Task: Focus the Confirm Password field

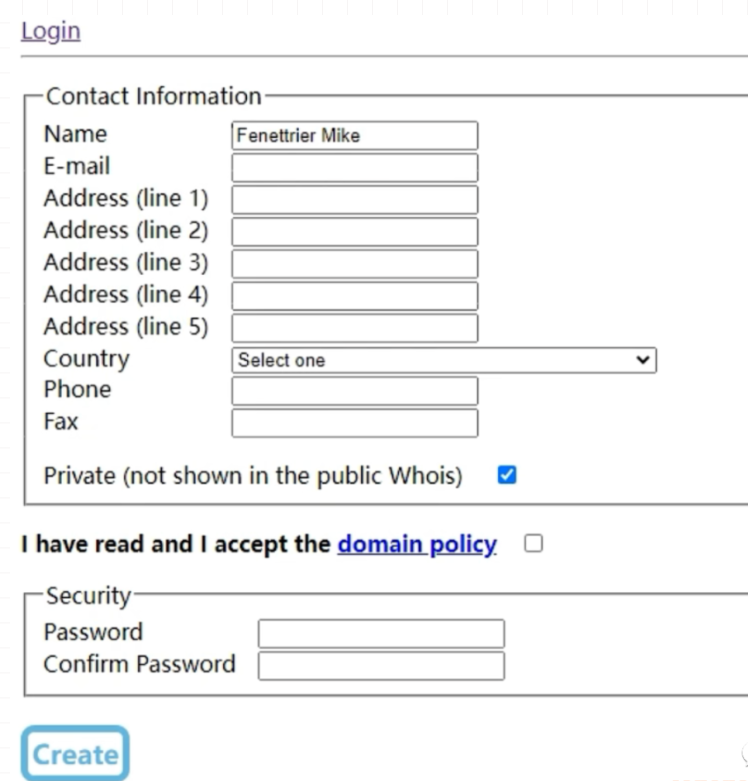Action: pyautogui.click(x=380, y=666)
